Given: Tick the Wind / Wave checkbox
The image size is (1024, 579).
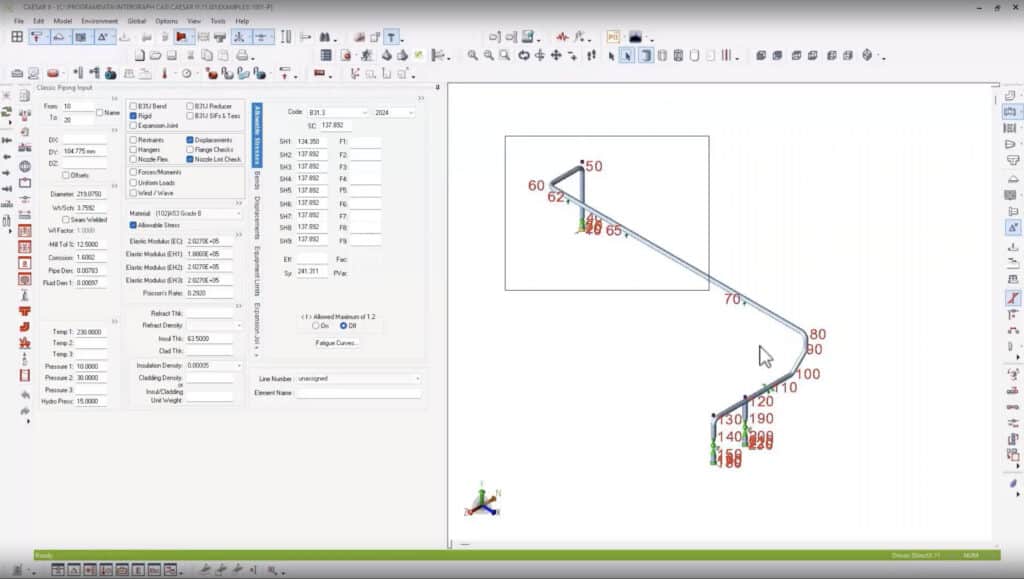Looking at the screenshot, I should (x=133, y=192).
